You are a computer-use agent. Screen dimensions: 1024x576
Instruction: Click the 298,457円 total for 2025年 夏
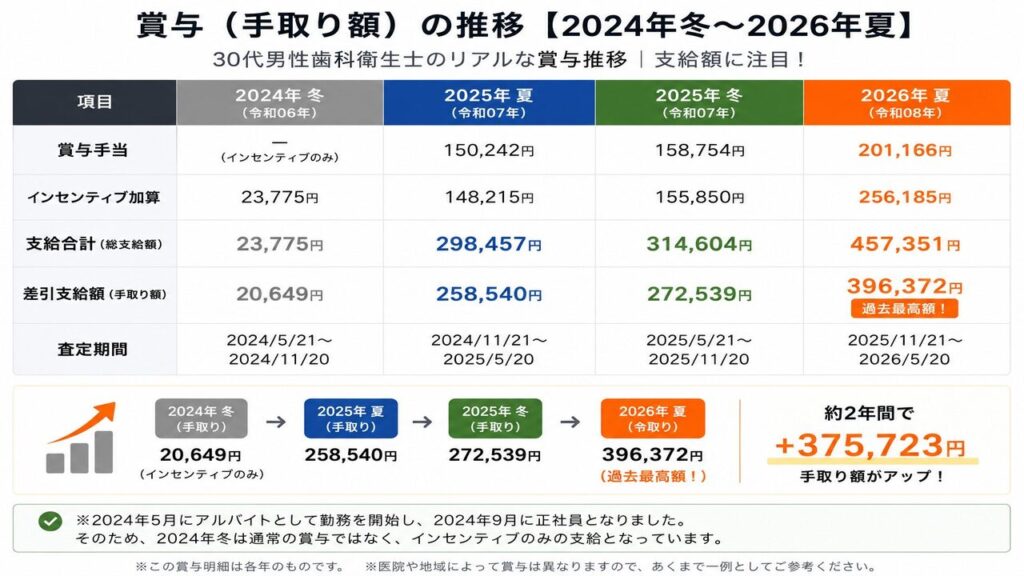click(488, 244)
